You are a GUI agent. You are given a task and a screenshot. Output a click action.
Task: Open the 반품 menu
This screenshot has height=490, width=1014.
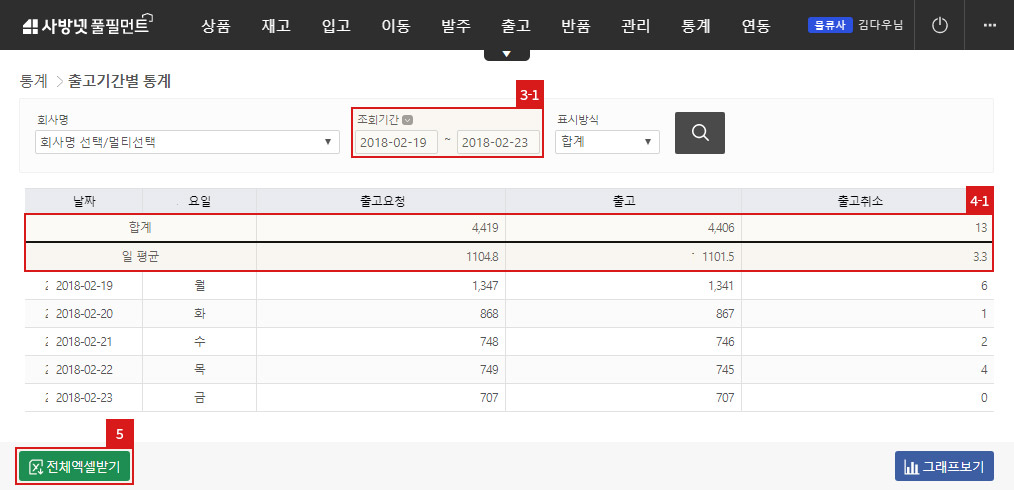point(576,26)
